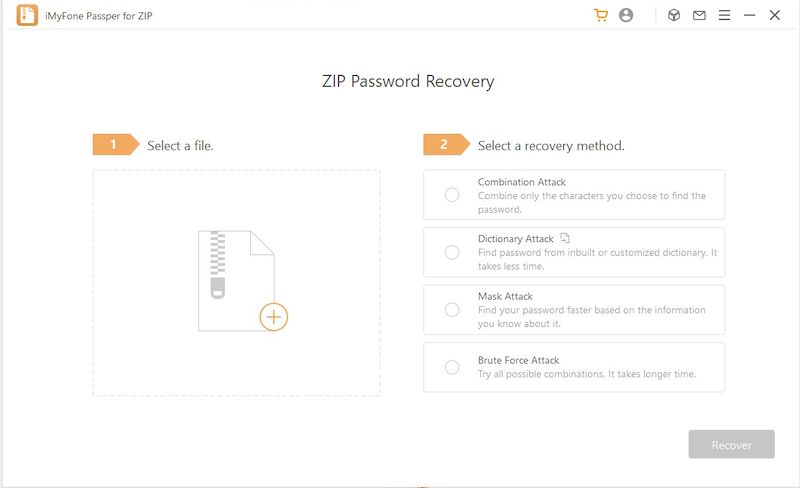The height and width of the screenshot is (488, 800).
Task: Open the mail envelope icon
Action: point(699,15)
